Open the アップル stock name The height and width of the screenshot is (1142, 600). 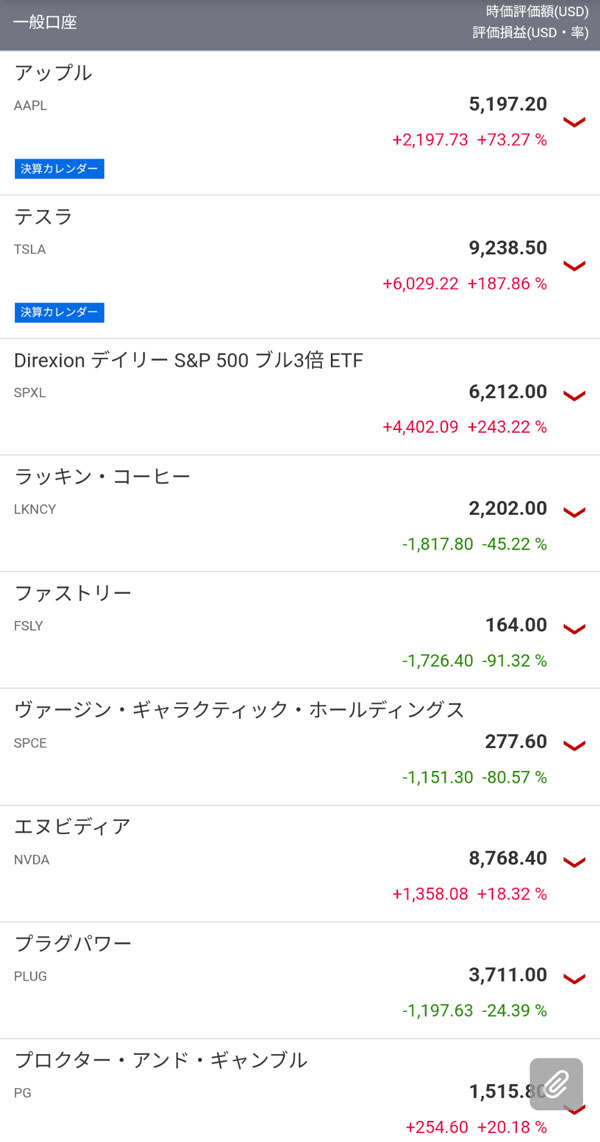pos(53,73)
